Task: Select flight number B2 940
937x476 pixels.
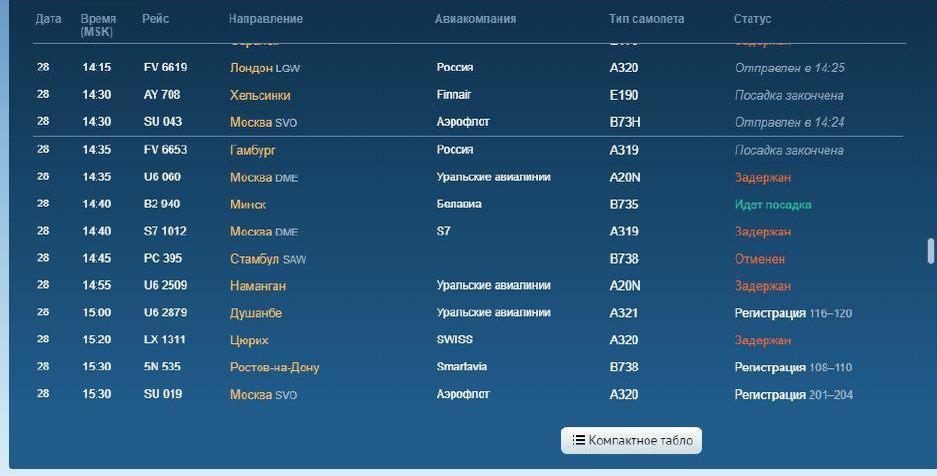Action: 162,204
